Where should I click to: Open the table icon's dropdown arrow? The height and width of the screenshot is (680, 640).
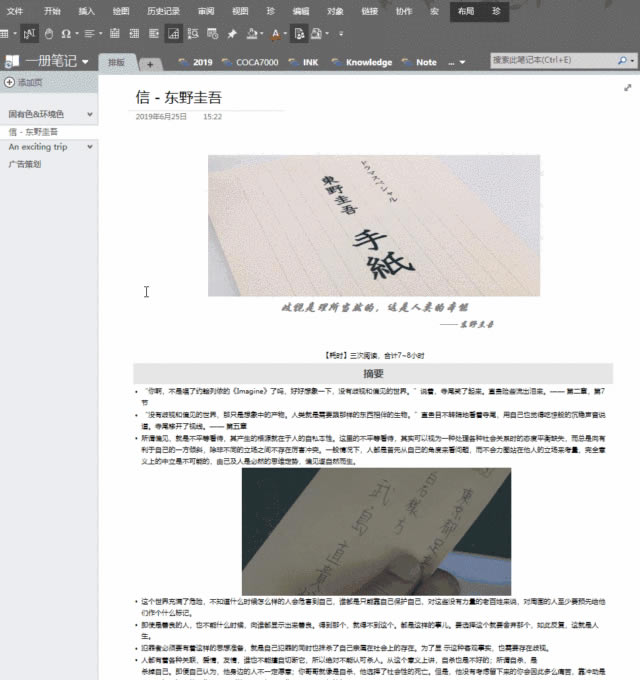click(15, 33)
